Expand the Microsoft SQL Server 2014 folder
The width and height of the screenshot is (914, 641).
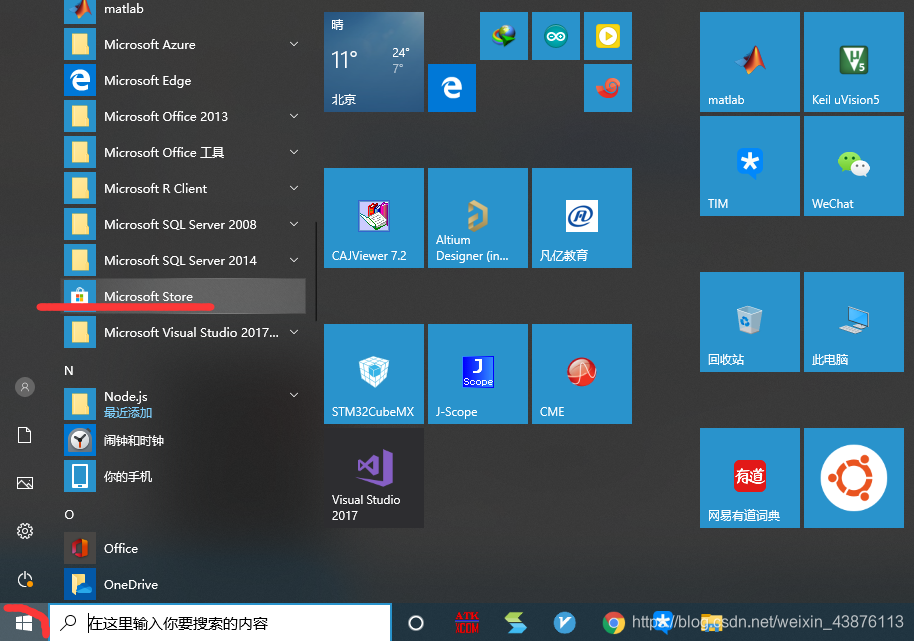pos(183,260)
